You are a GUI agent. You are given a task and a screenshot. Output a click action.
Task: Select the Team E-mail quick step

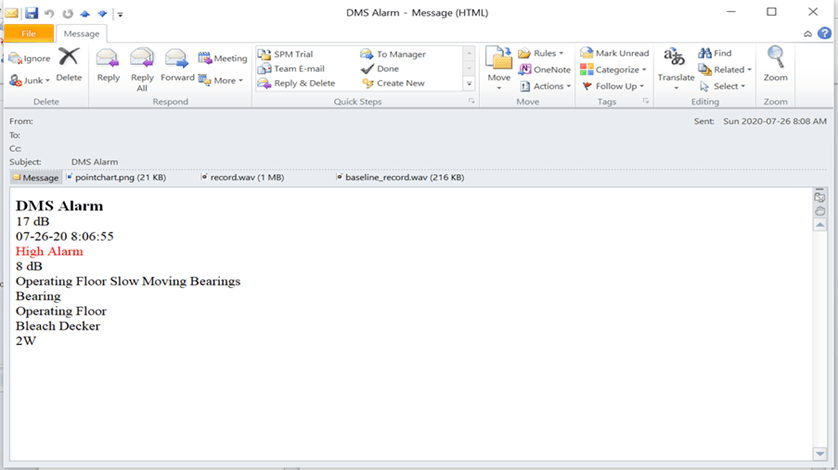coord(298,69)
